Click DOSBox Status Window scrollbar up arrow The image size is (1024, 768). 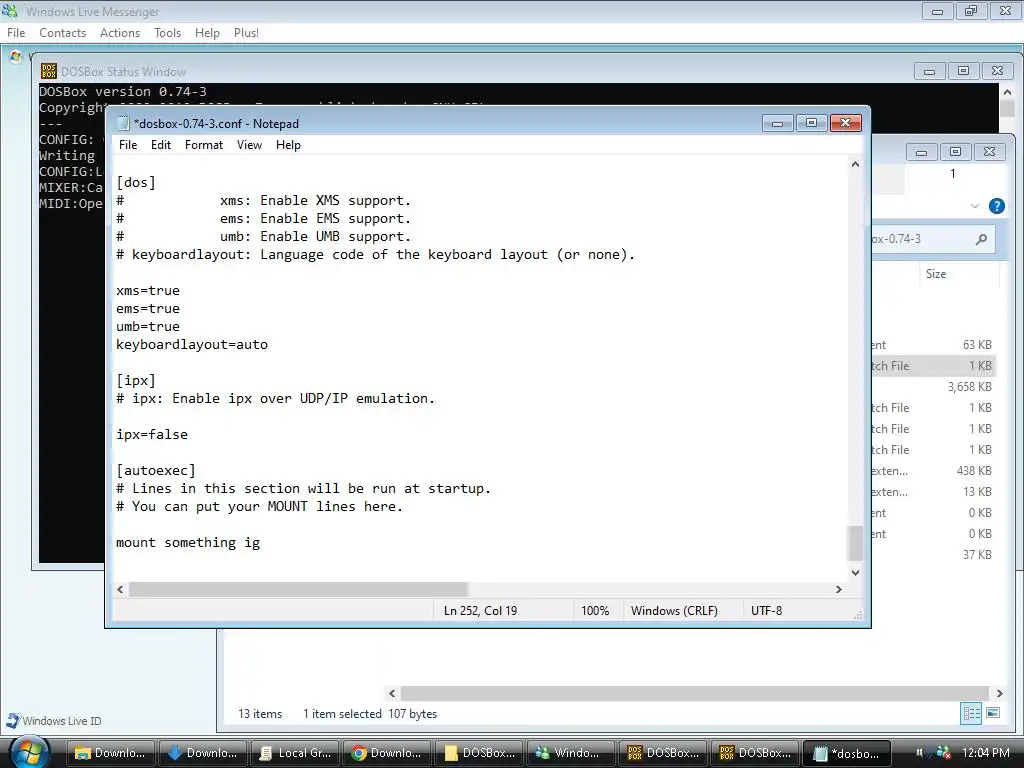[x=1007, y=91]
